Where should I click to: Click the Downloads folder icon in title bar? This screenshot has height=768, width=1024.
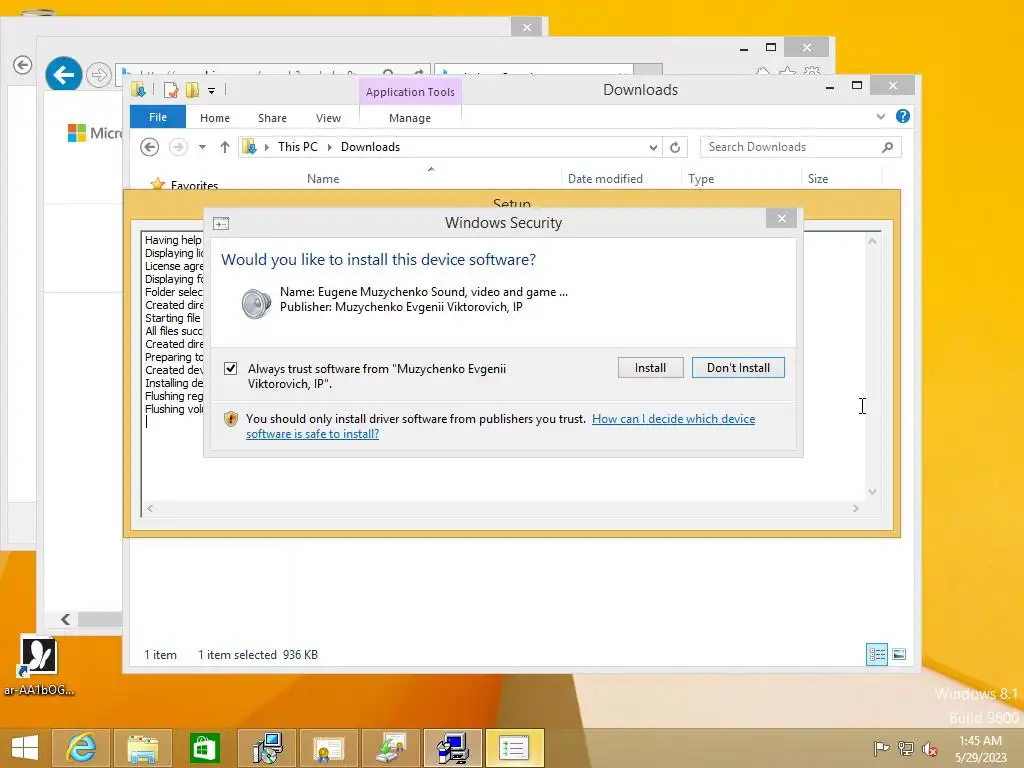[x=138, y=90]
